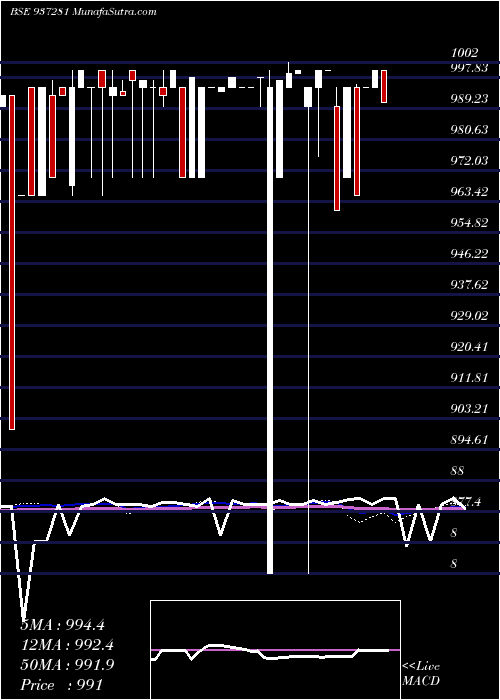The image size is (500, 700).
Task: Click the 911.81 price axis label
Action: tap(470, 378)
